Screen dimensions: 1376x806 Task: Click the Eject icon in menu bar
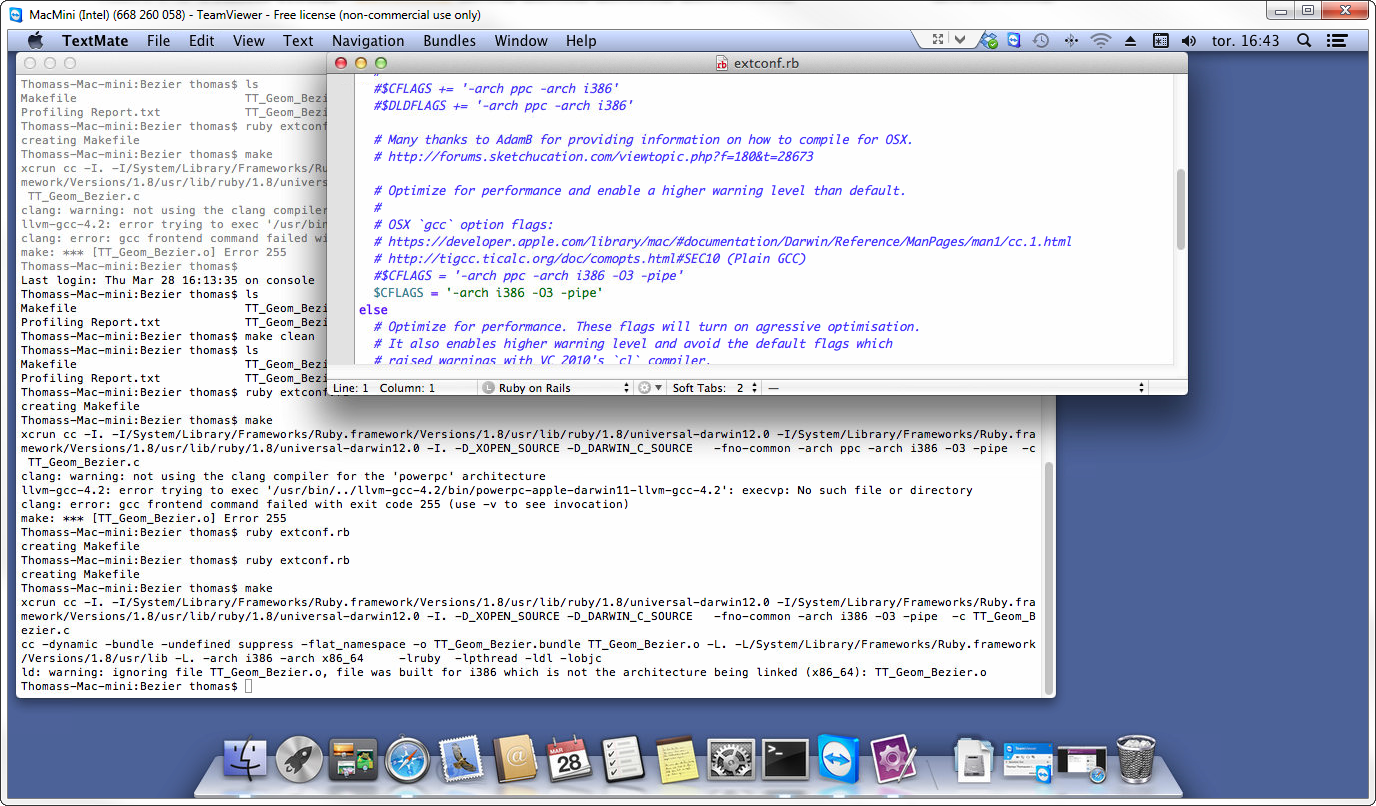point(1131,41)
